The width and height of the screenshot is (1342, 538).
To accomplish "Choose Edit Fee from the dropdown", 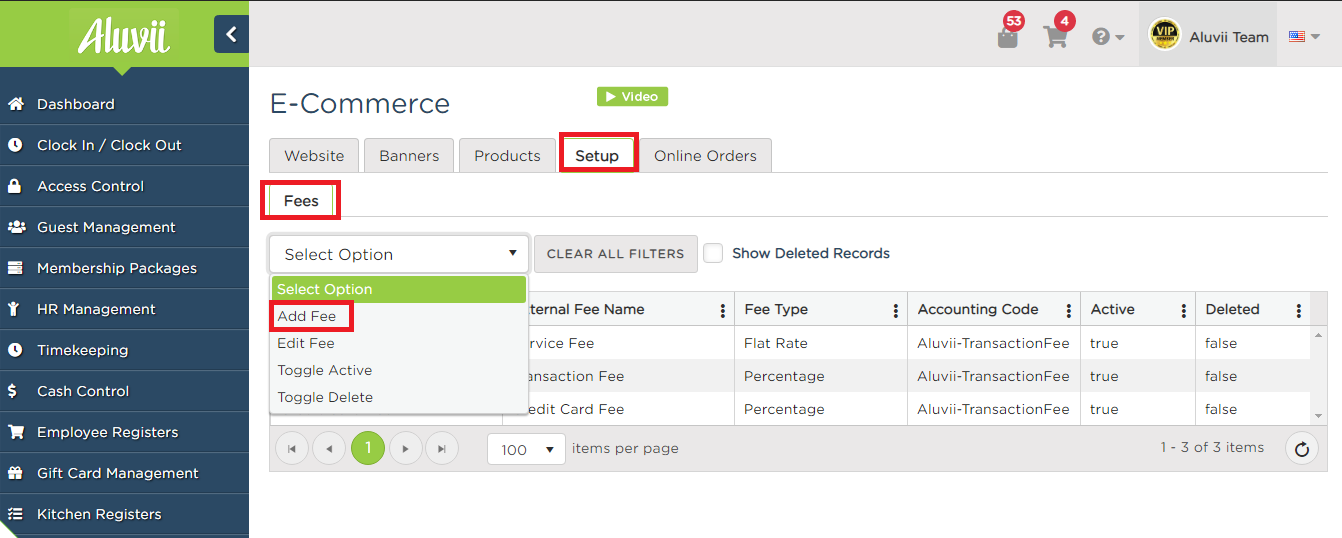I will click(x=398, y=343).
